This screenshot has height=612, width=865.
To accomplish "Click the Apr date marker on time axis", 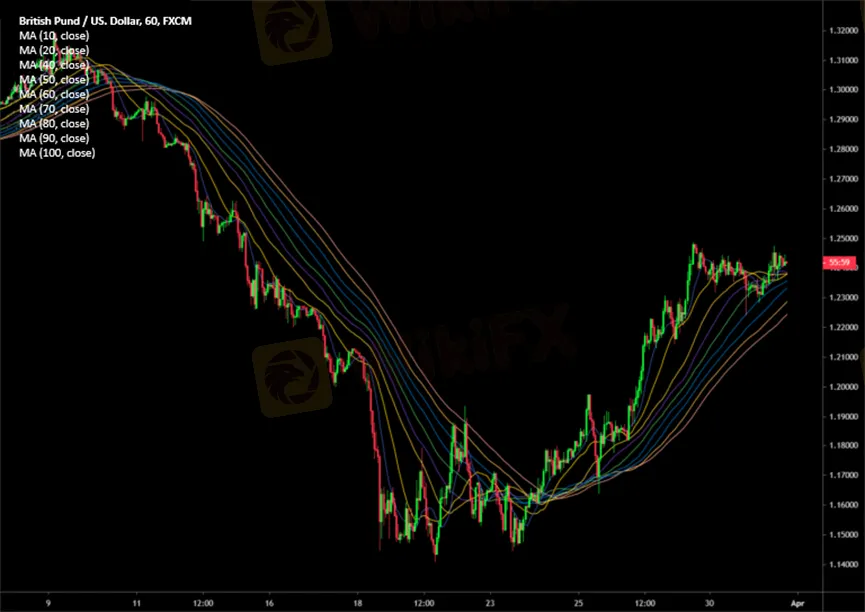I will tap(798, 603).
